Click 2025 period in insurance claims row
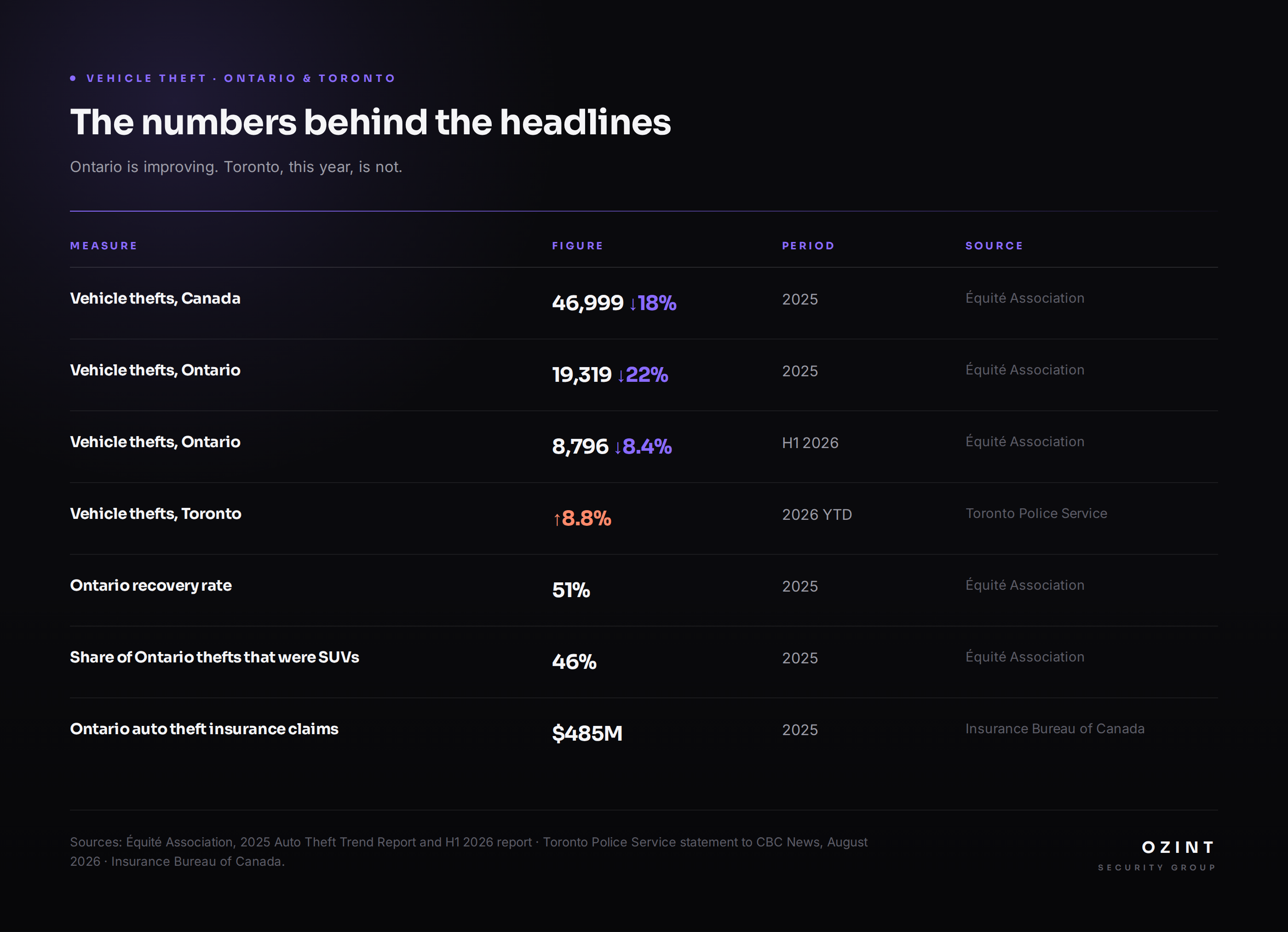 pos(799,730)
